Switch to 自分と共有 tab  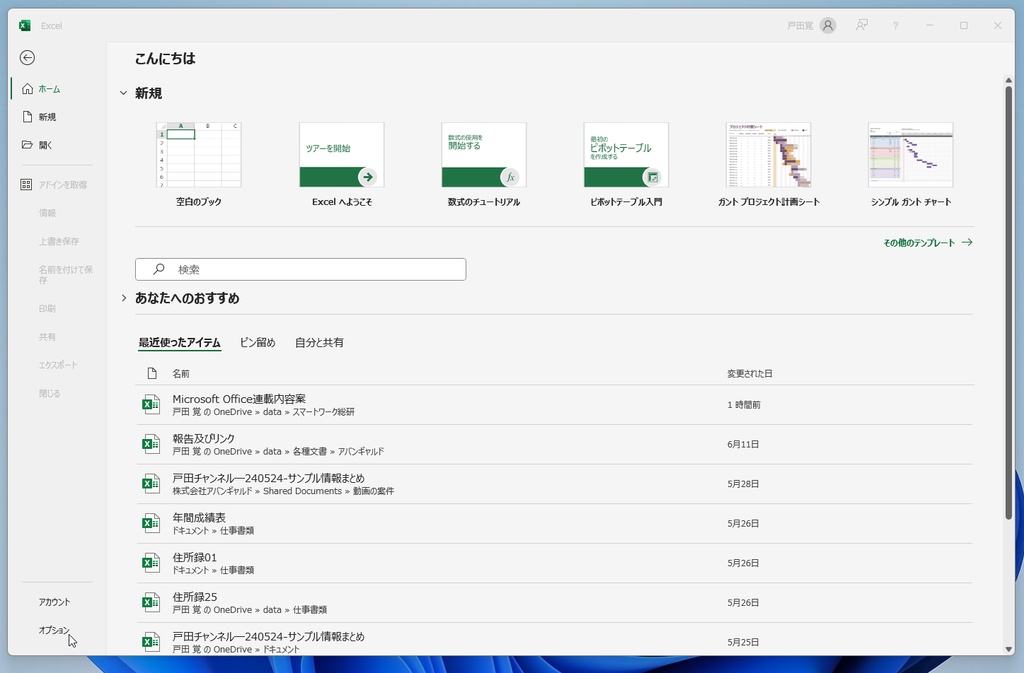point(319,343)
